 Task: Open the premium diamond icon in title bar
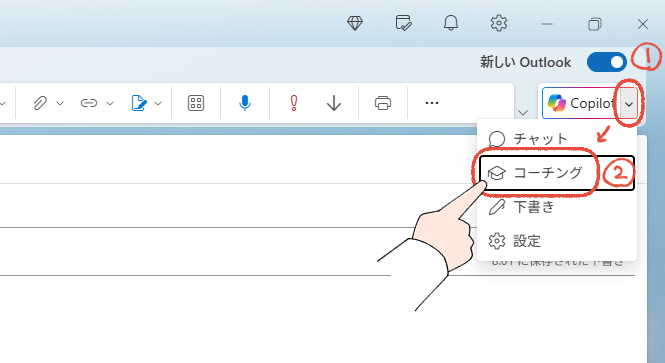[355, 23]
